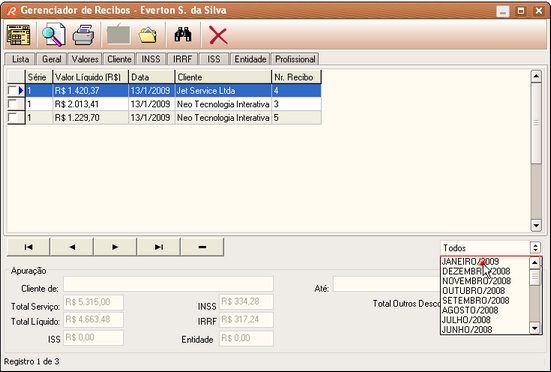Click the printer icon
Image resolution: width=551 pixels, height=372 pixels.
(83, 35)
